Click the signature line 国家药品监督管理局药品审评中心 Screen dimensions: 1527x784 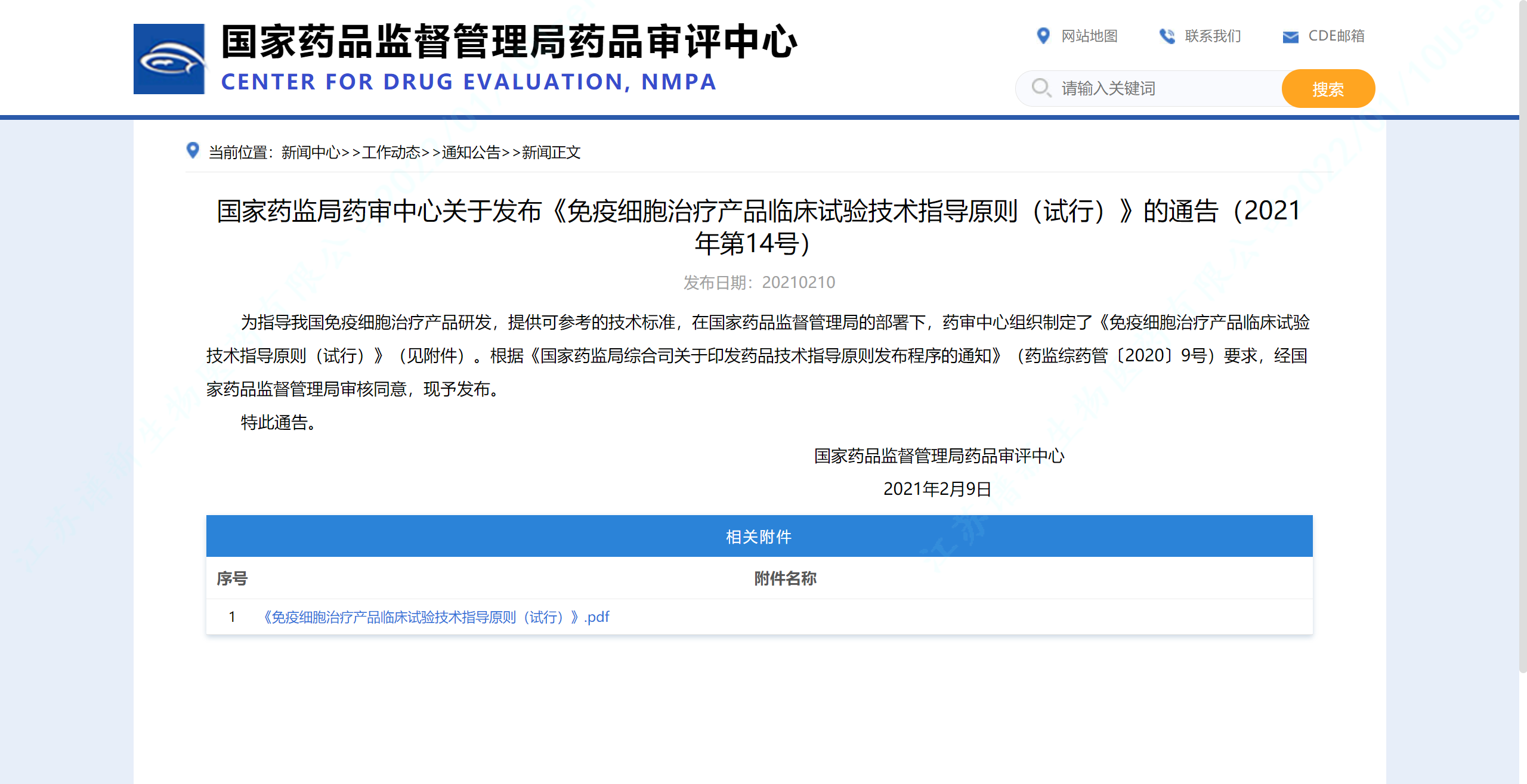(x=939, y=456)
